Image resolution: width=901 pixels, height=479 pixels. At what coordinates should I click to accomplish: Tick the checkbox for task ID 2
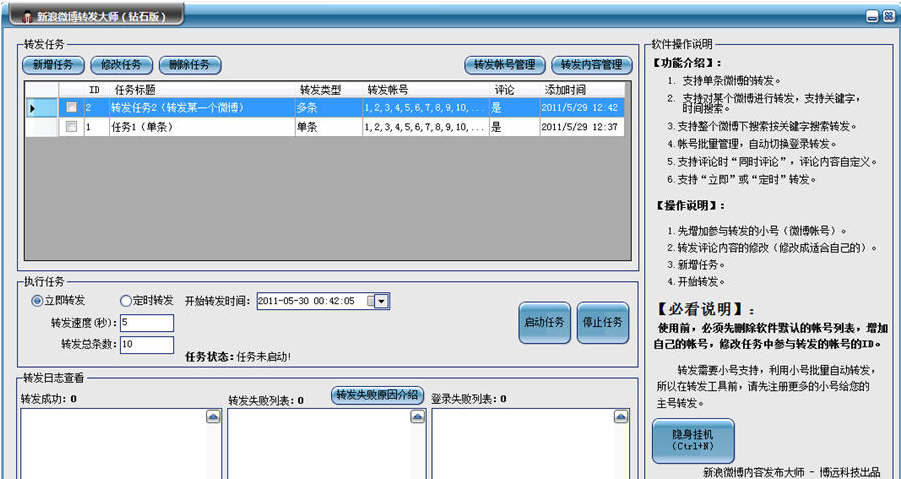point(71,107)
